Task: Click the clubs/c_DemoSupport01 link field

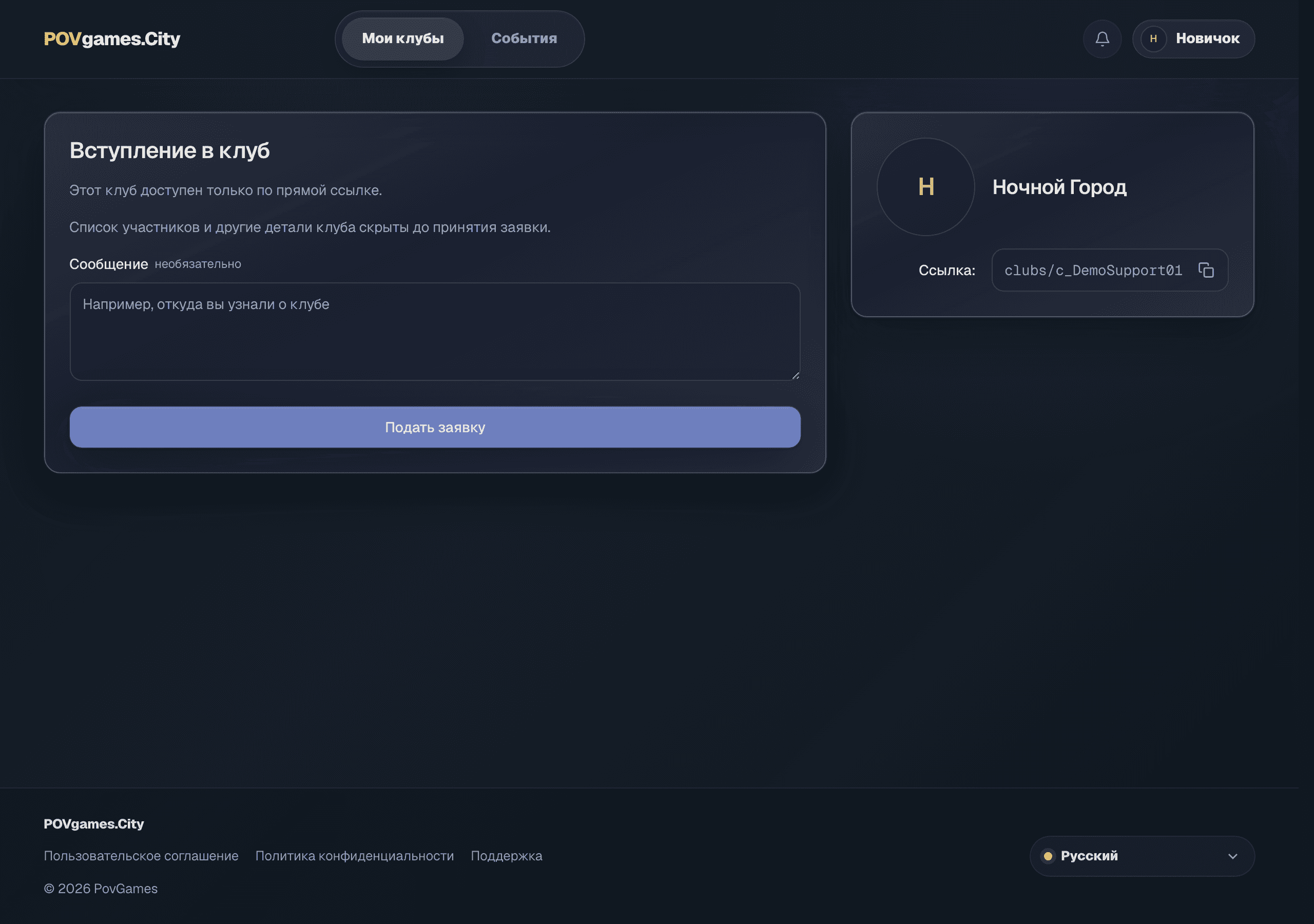Action: click(x=1109, y=270)
